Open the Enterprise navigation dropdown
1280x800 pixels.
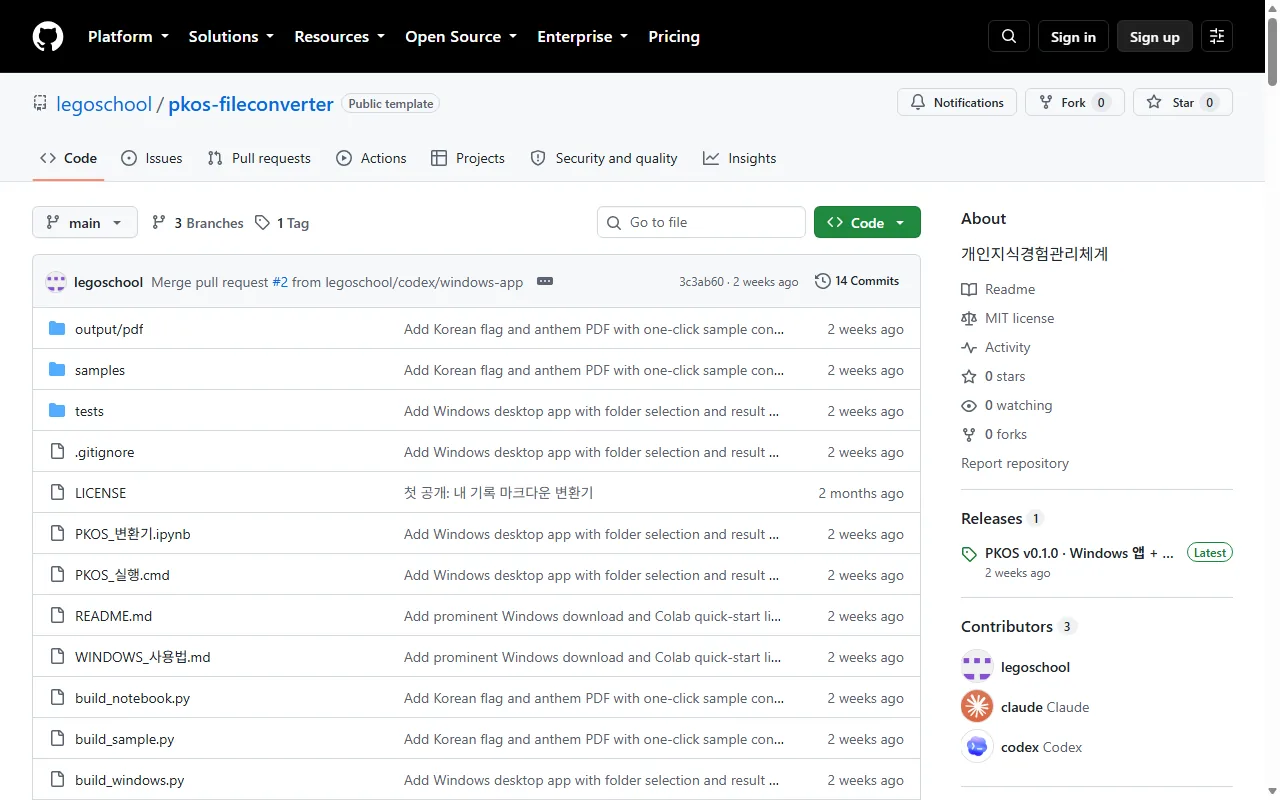point(582,37)
